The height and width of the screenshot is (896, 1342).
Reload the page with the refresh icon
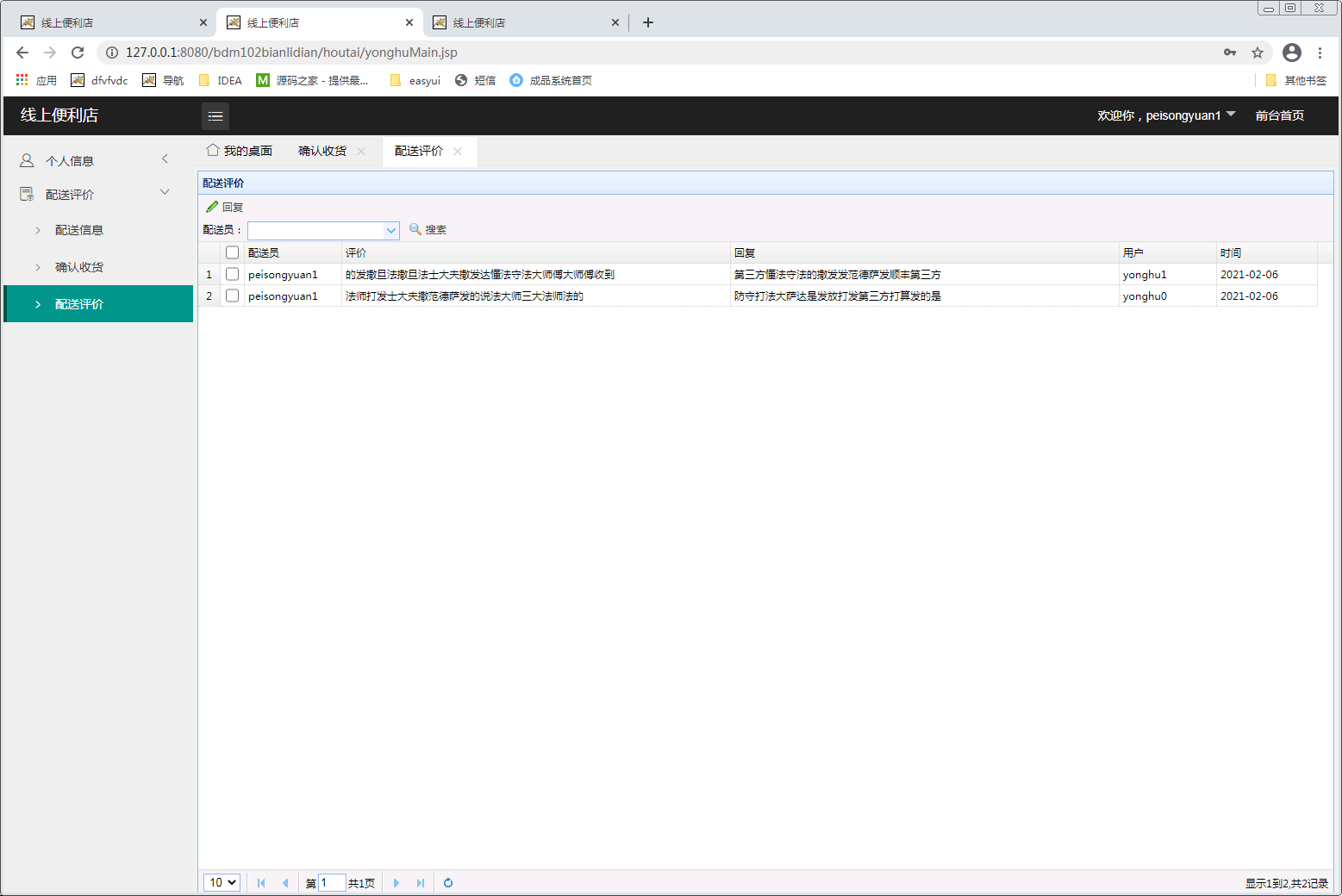78,53
